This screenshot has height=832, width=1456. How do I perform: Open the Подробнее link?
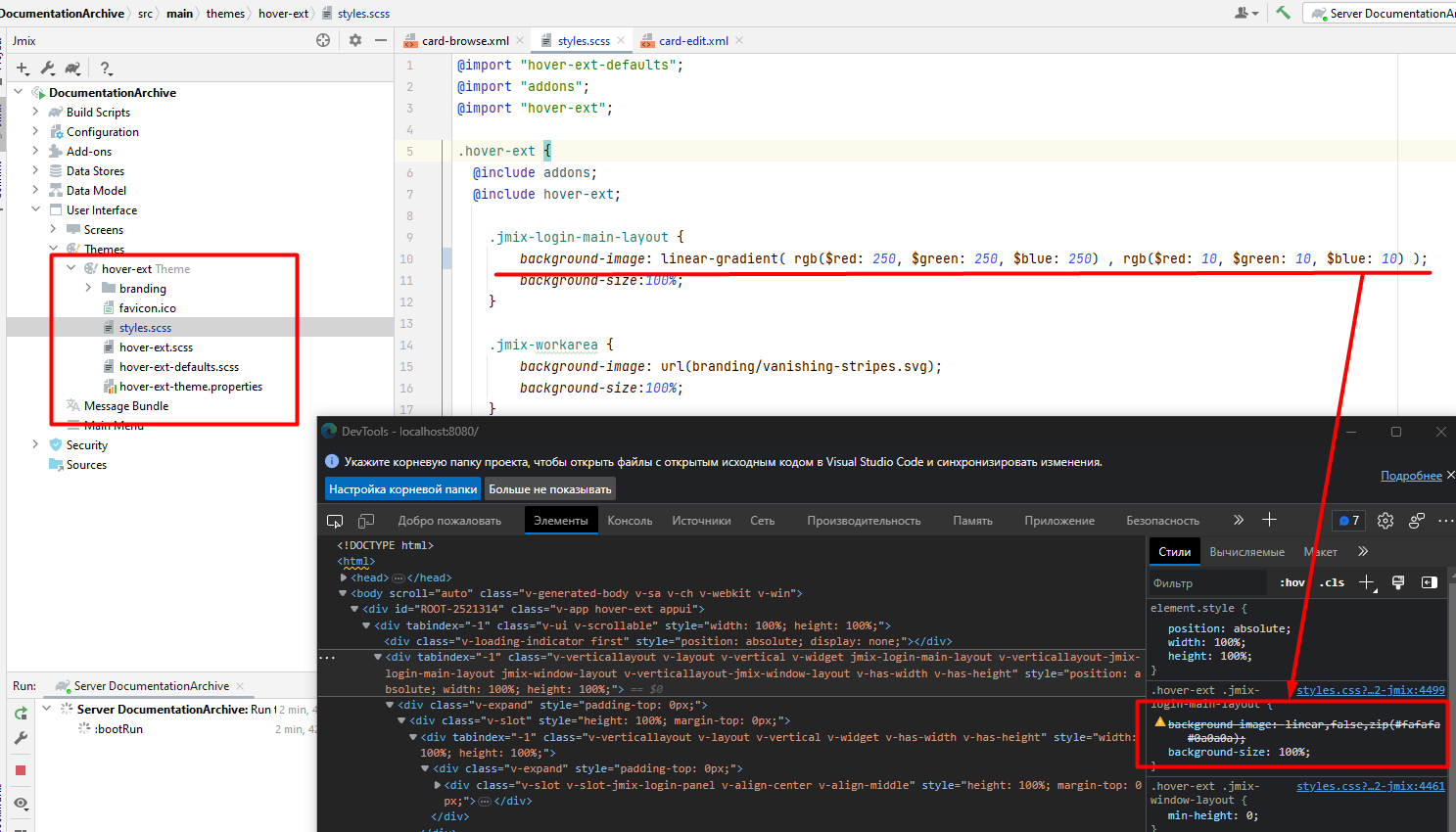(1411, 476)
